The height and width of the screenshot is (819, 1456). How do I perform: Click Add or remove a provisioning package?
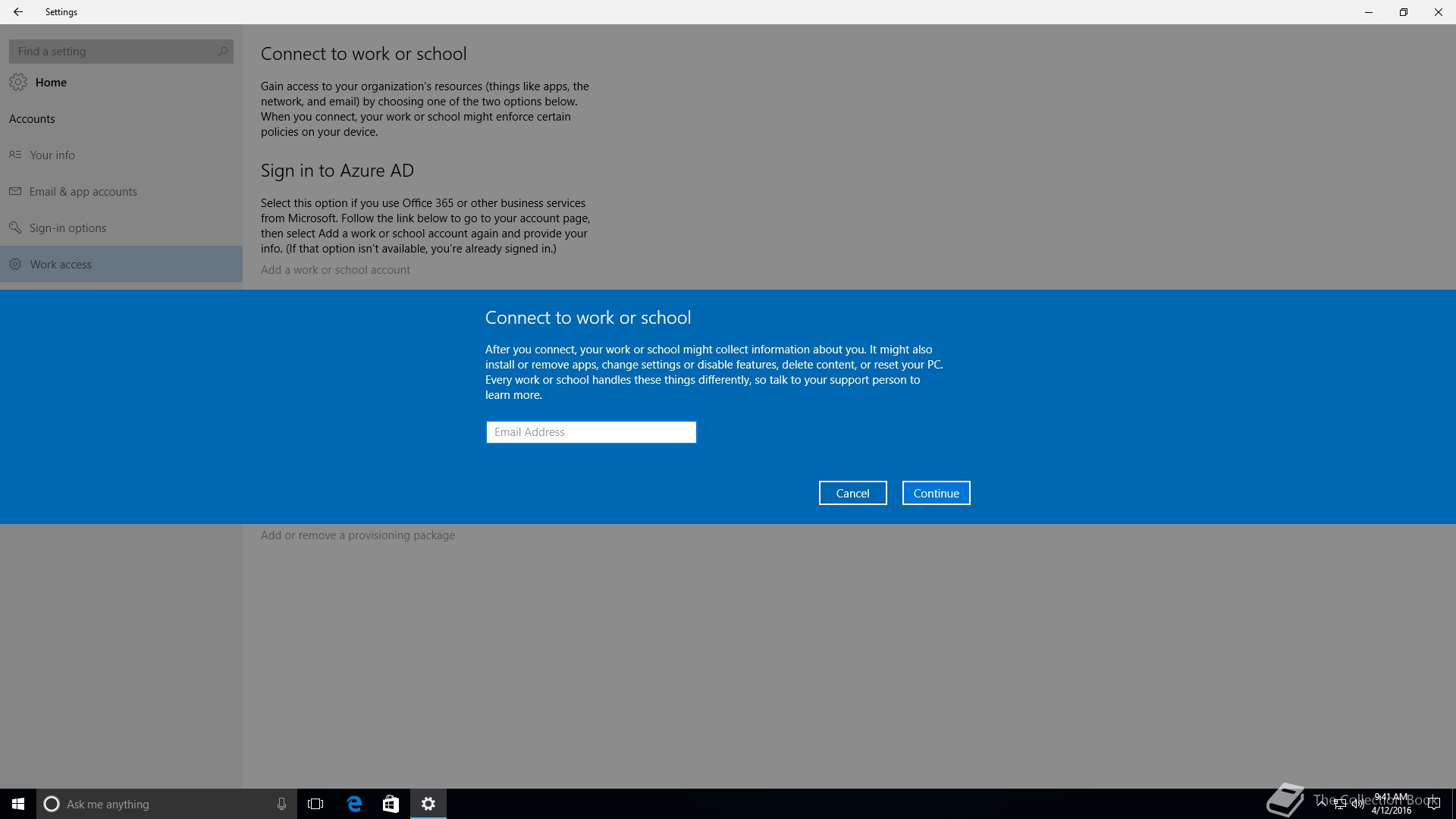pos(358,535)
